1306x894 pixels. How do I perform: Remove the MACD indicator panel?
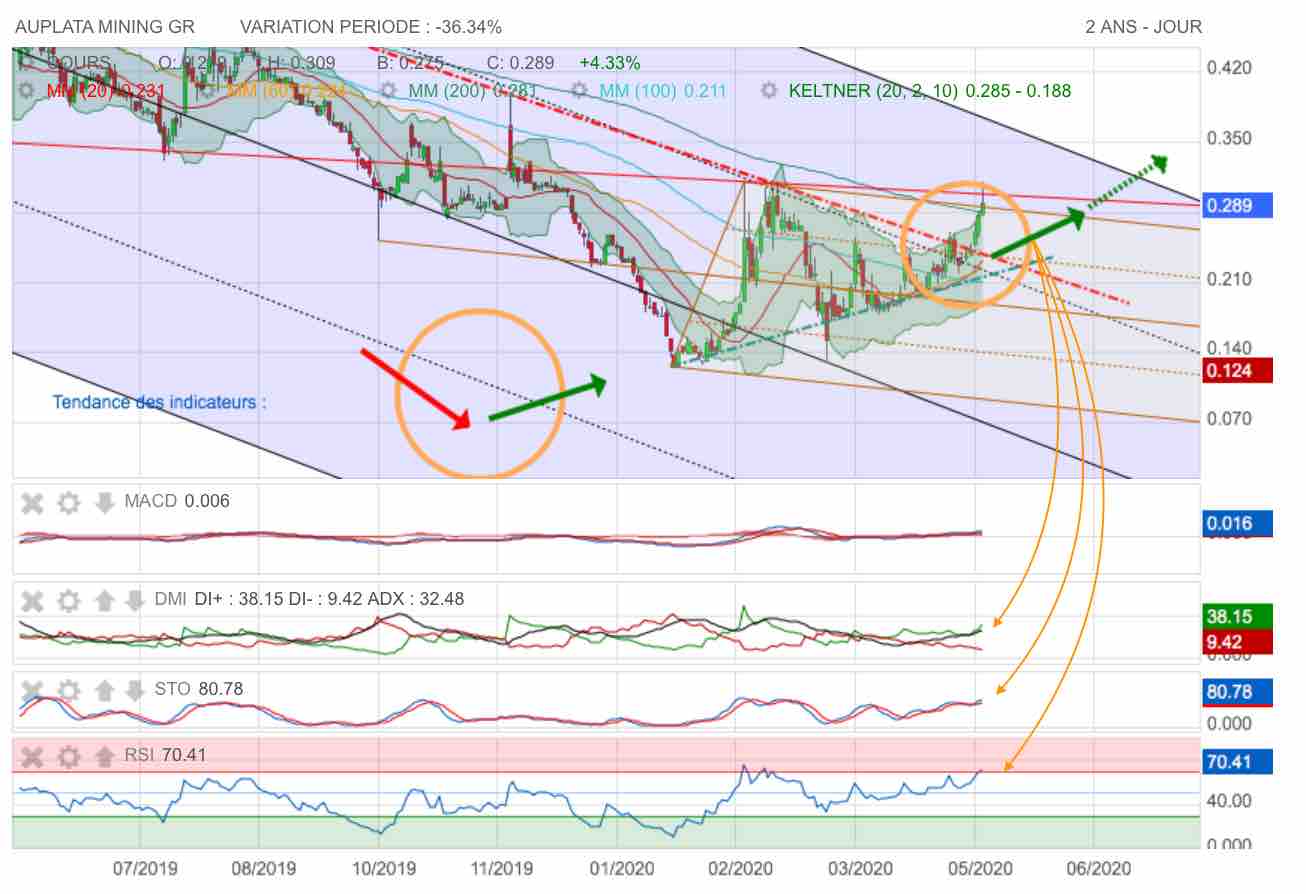(x=32, y=502)
